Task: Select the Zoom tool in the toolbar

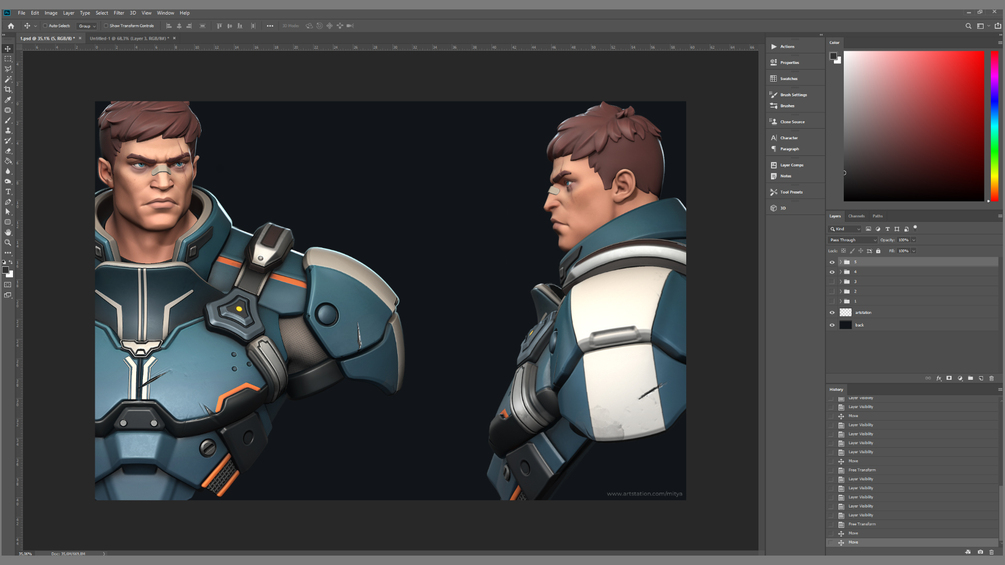Action: click(x=8, y=242)
